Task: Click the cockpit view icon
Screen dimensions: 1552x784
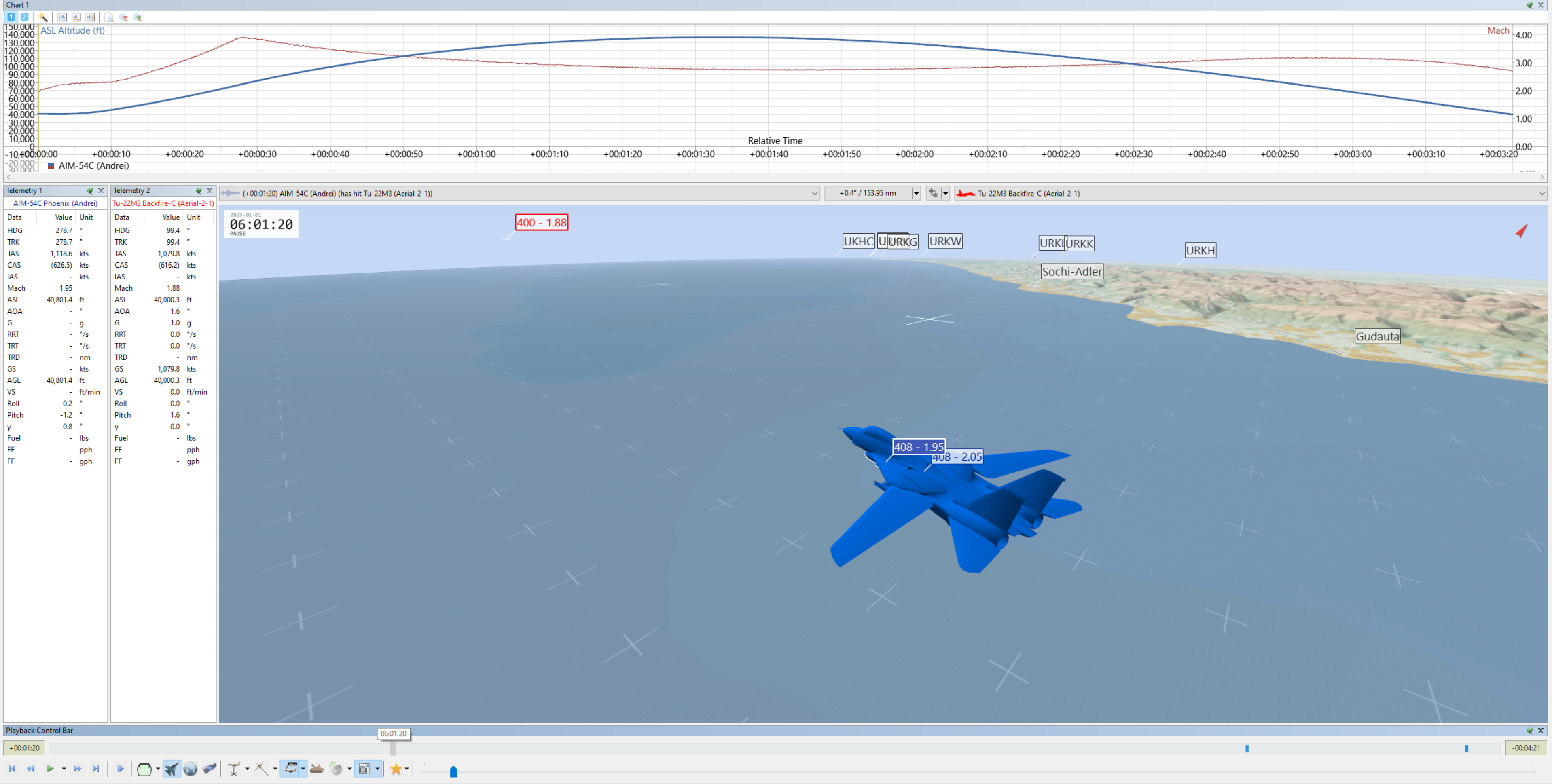Action: tap(144, 769)
